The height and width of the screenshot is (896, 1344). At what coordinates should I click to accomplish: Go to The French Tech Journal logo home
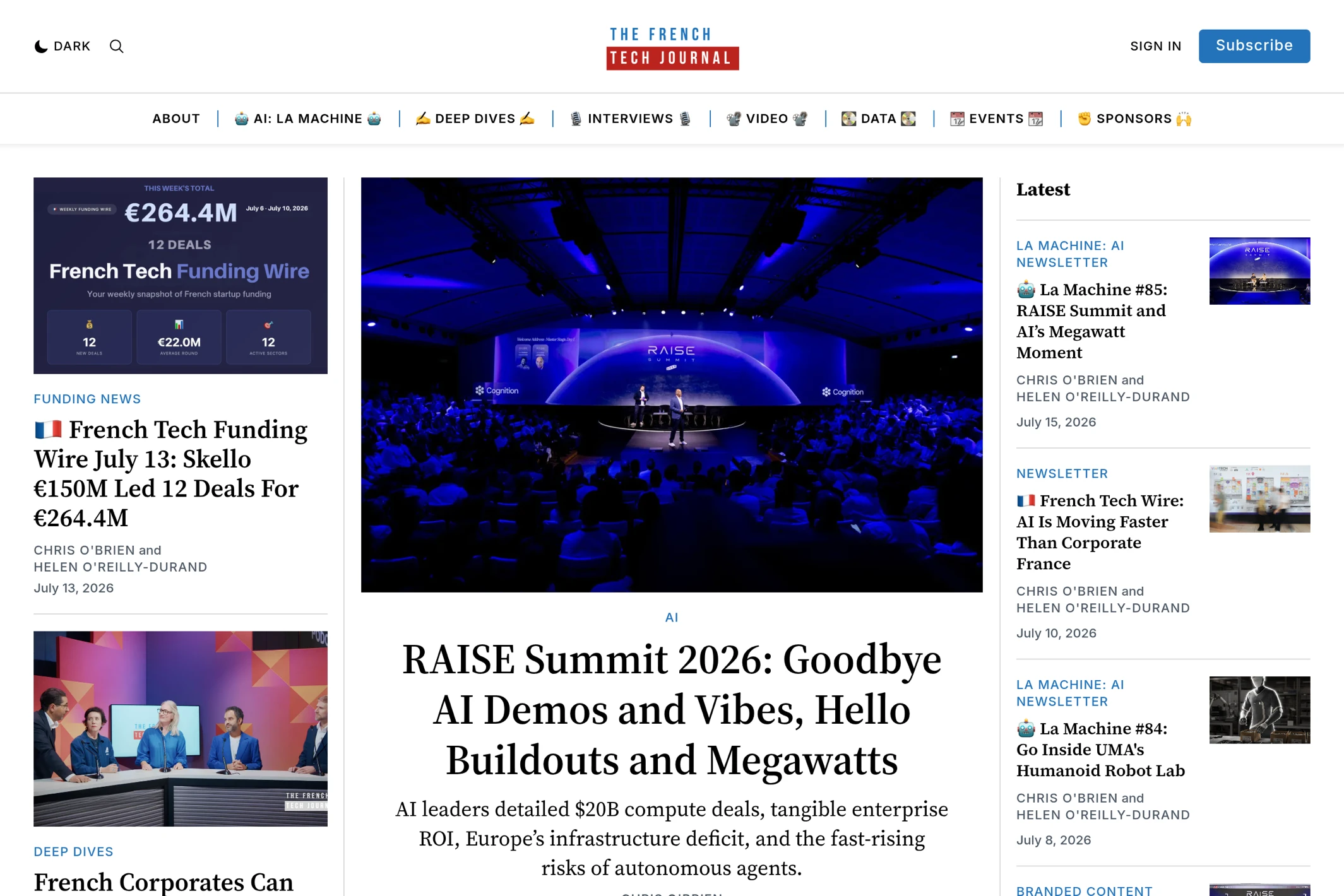pos(672,48)
